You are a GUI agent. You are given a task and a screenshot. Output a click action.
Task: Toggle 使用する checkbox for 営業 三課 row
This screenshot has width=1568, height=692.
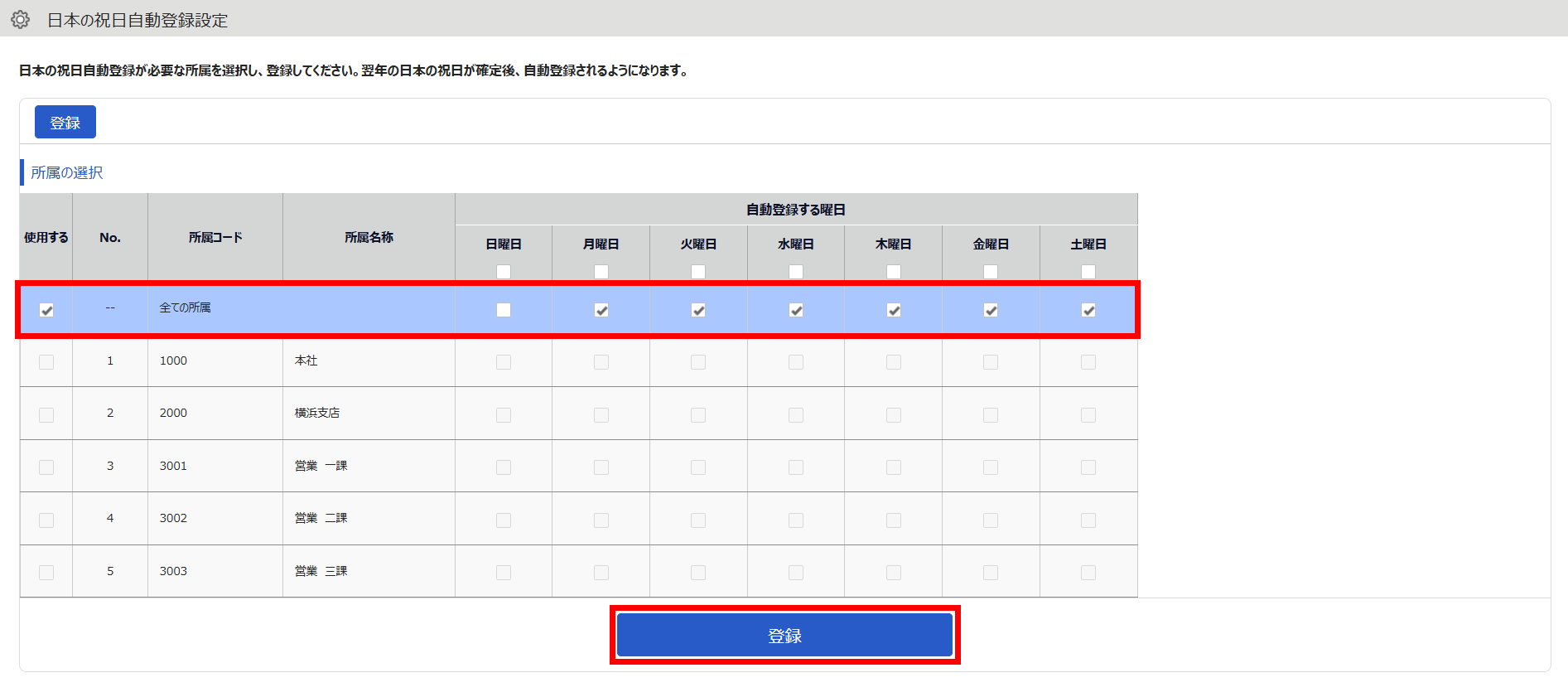46,573
